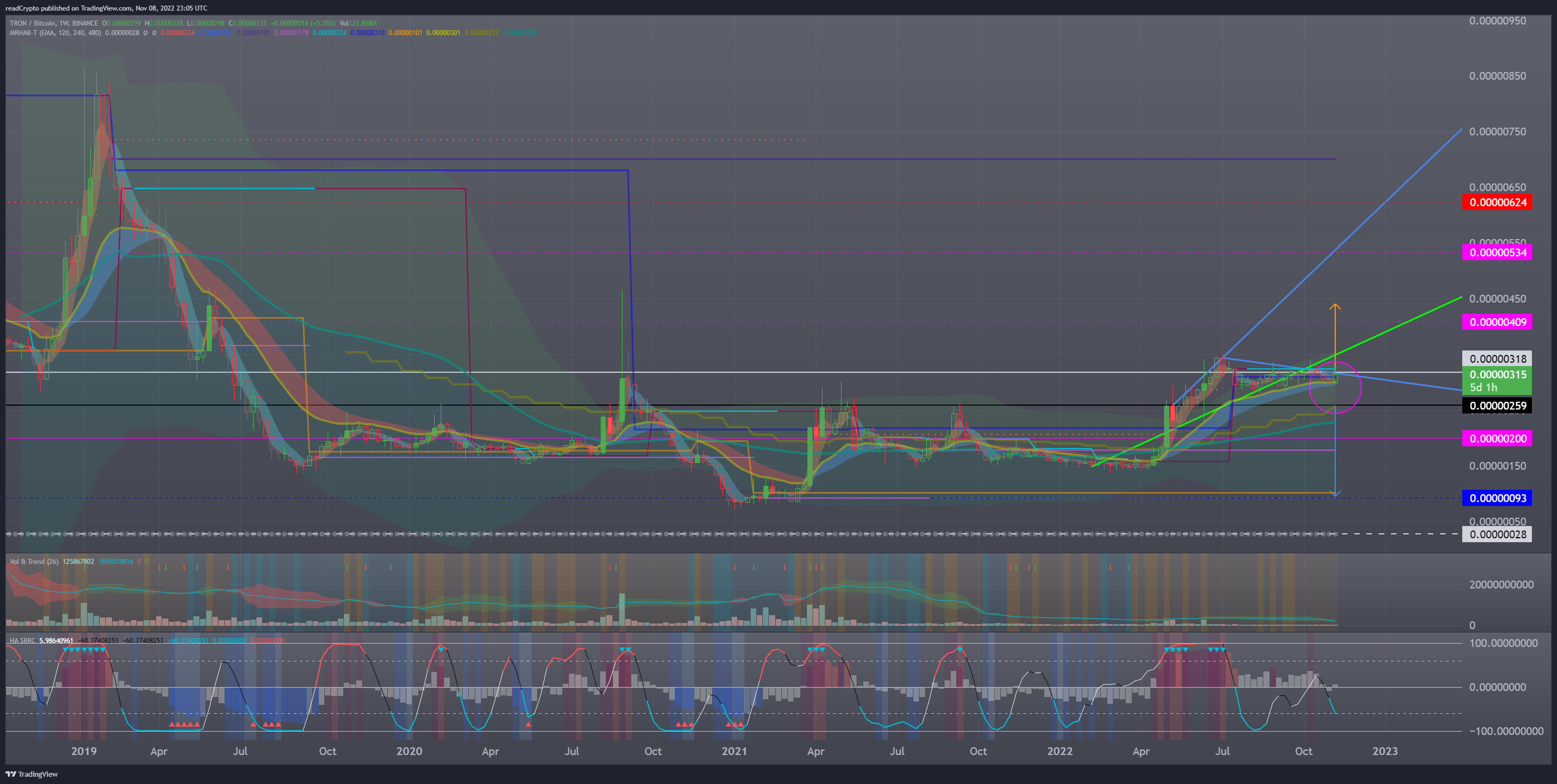Click the 2023 time axis label
This screenshot has width=1557, height=784.
[x=1385, y=751]
